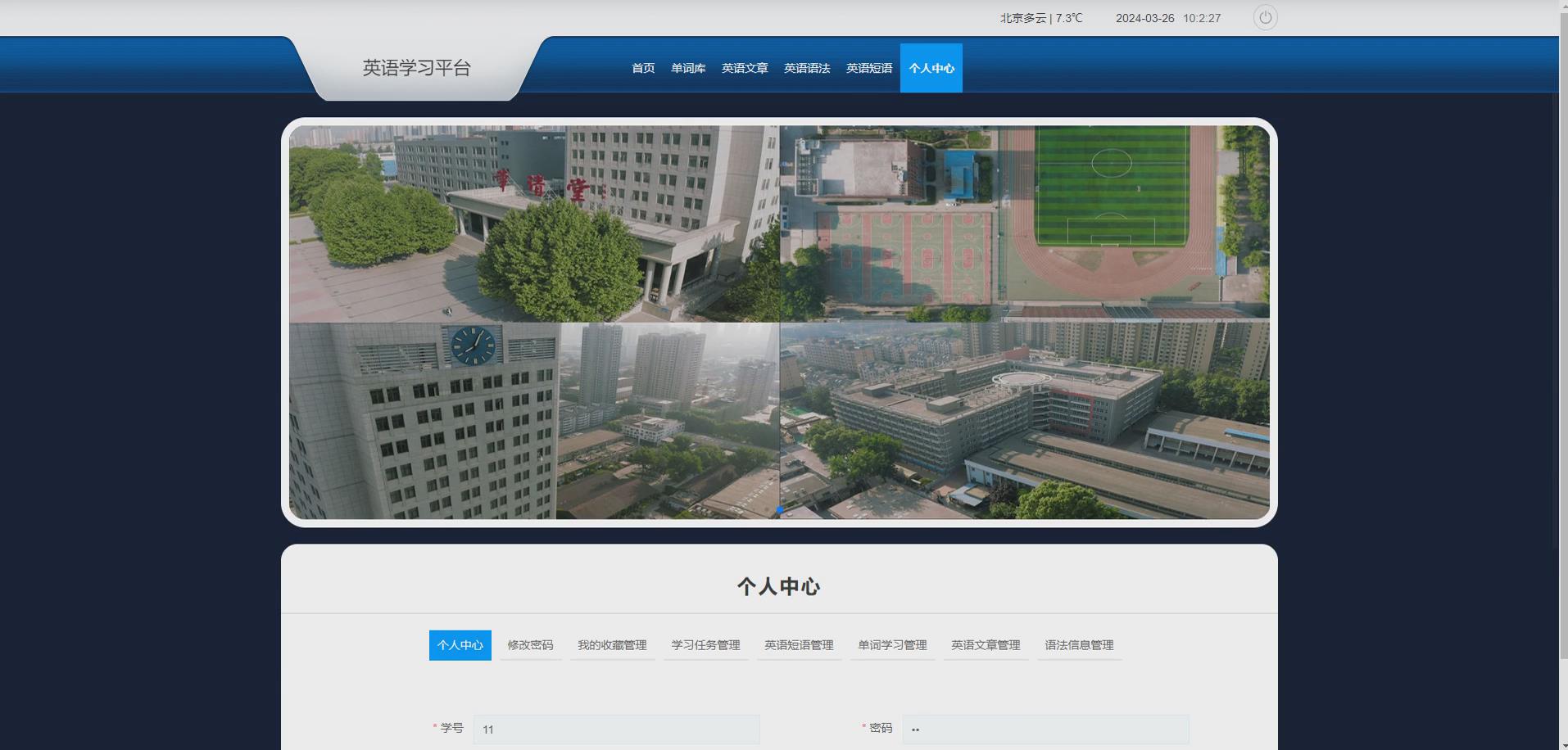Open the 单词学习管理 tab

(892, 645)
